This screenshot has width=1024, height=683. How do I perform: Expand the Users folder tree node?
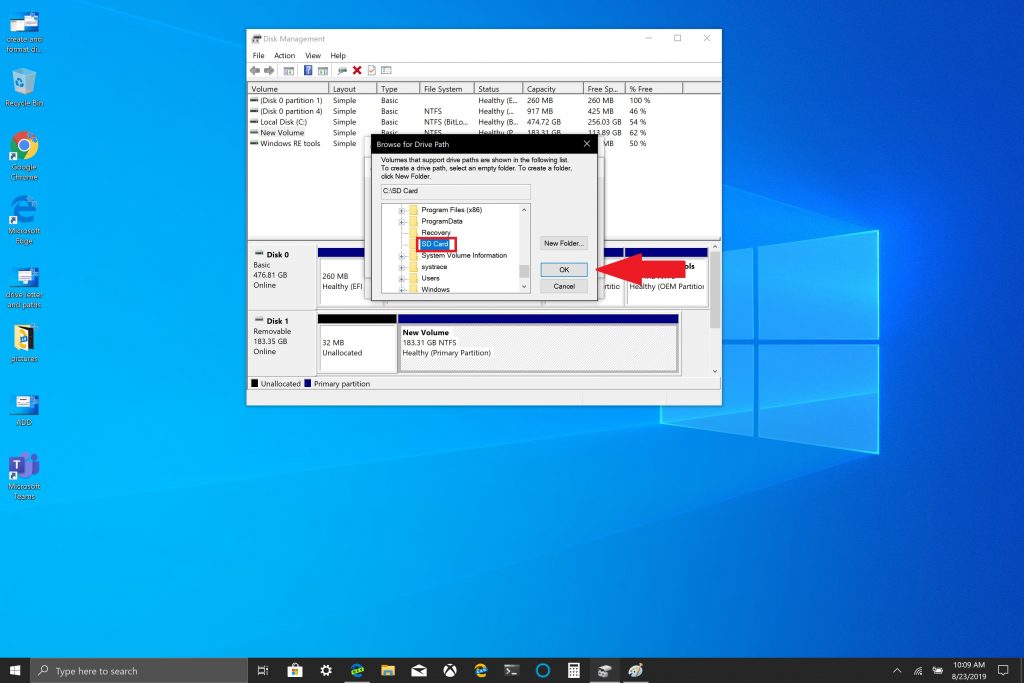[402, 278]
